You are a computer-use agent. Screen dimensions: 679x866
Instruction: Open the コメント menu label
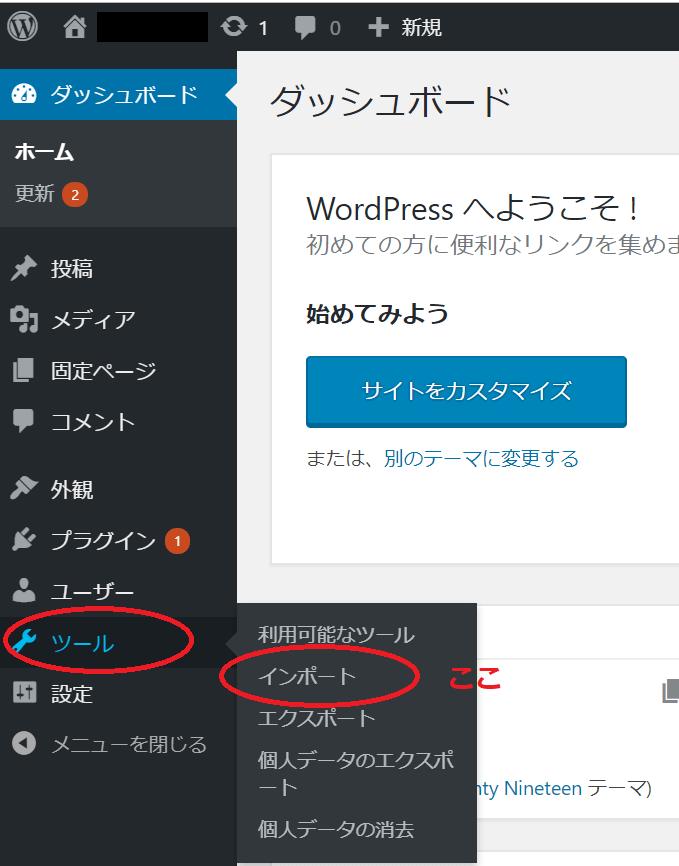93,422
